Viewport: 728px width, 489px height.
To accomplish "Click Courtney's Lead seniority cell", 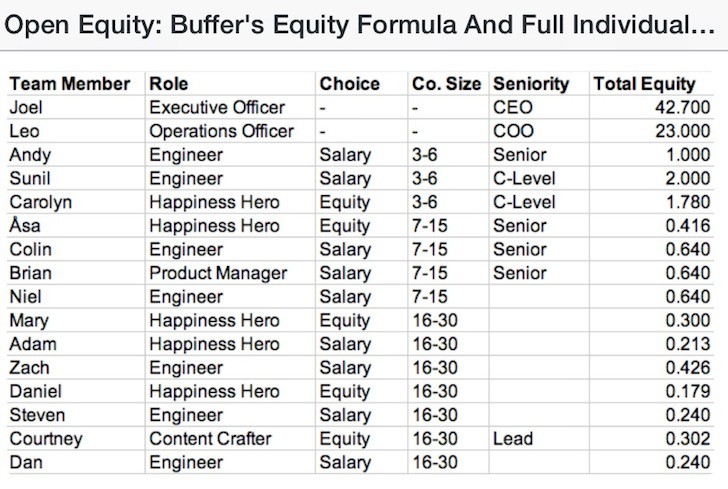I will coord(512,439).
